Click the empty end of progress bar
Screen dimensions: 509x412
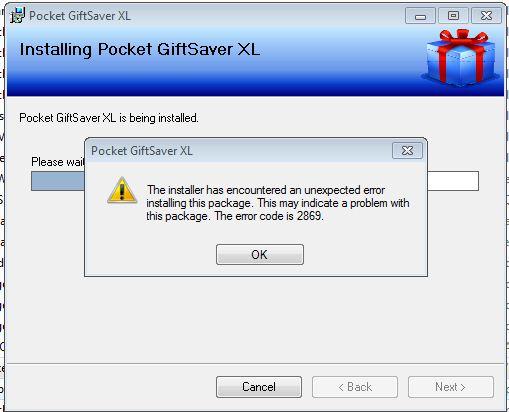[453, 181]
